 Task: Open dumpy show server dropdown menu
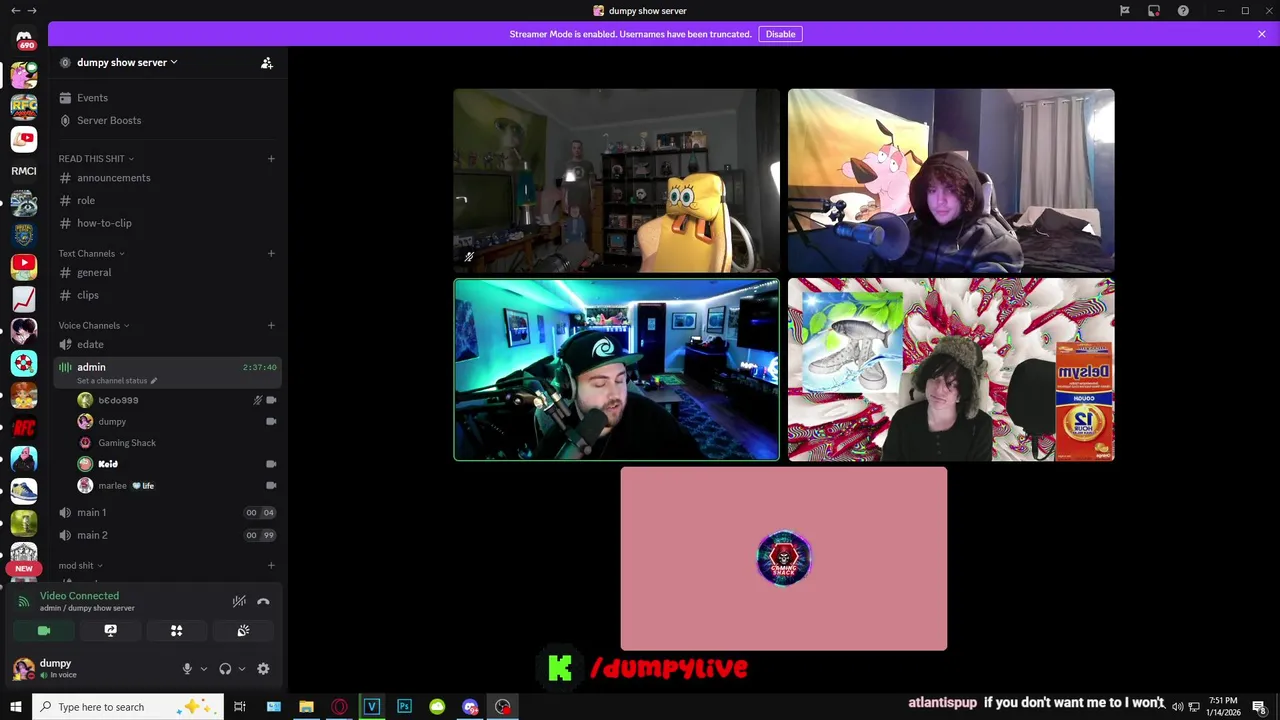tap(127, 62)
